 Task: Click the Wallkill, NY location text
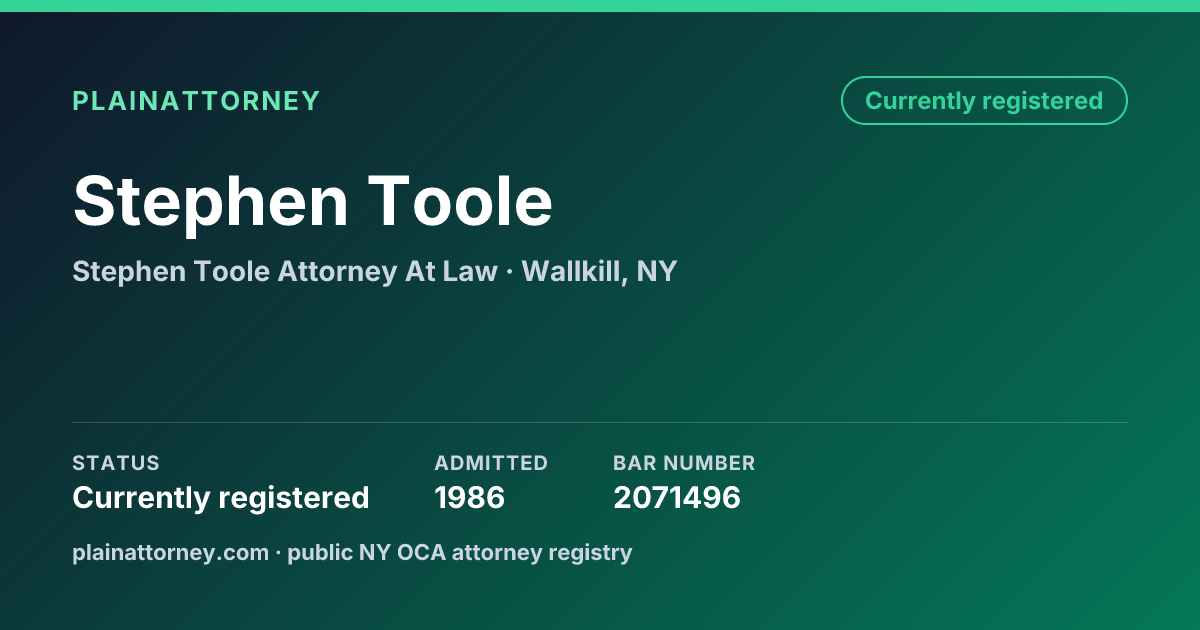pos(599,271)
